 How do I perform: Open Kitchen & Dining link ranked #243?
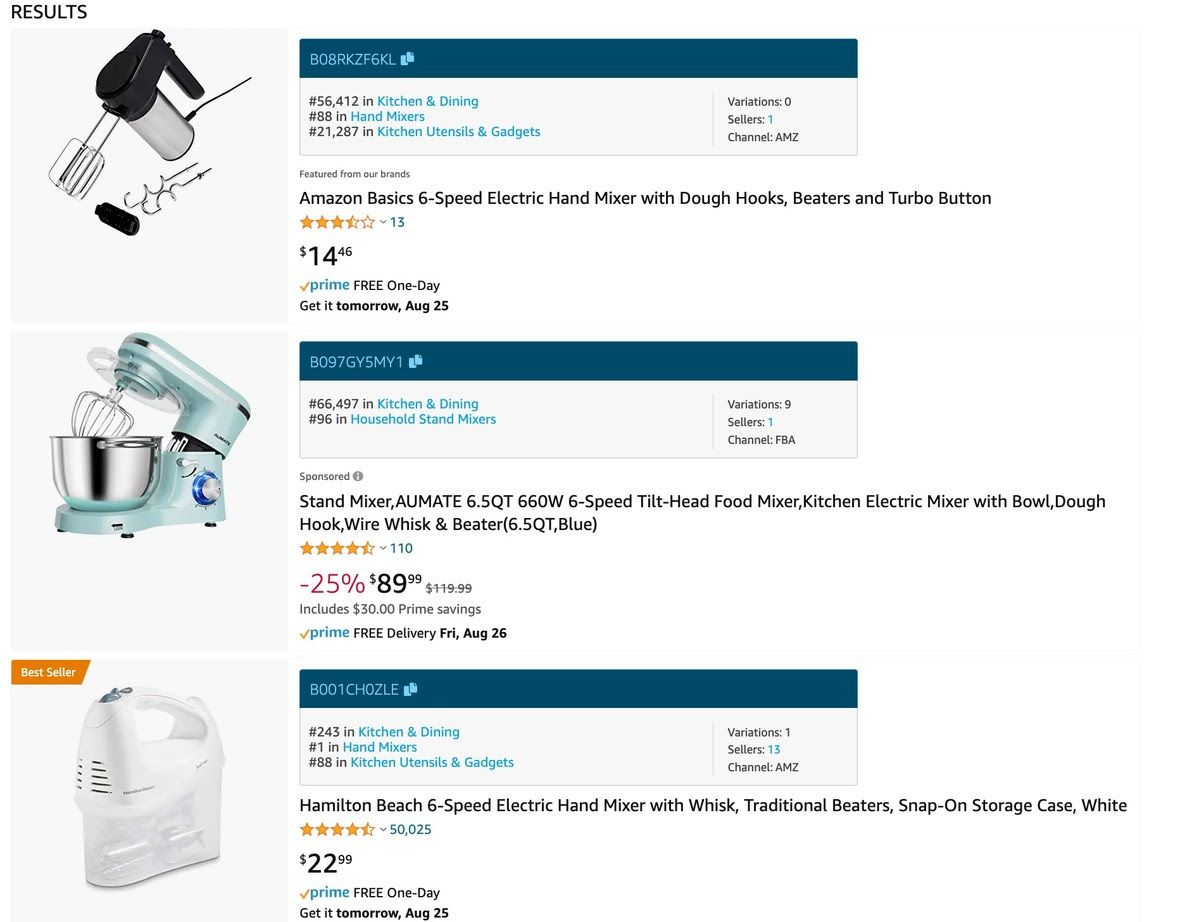coord(408,732)
